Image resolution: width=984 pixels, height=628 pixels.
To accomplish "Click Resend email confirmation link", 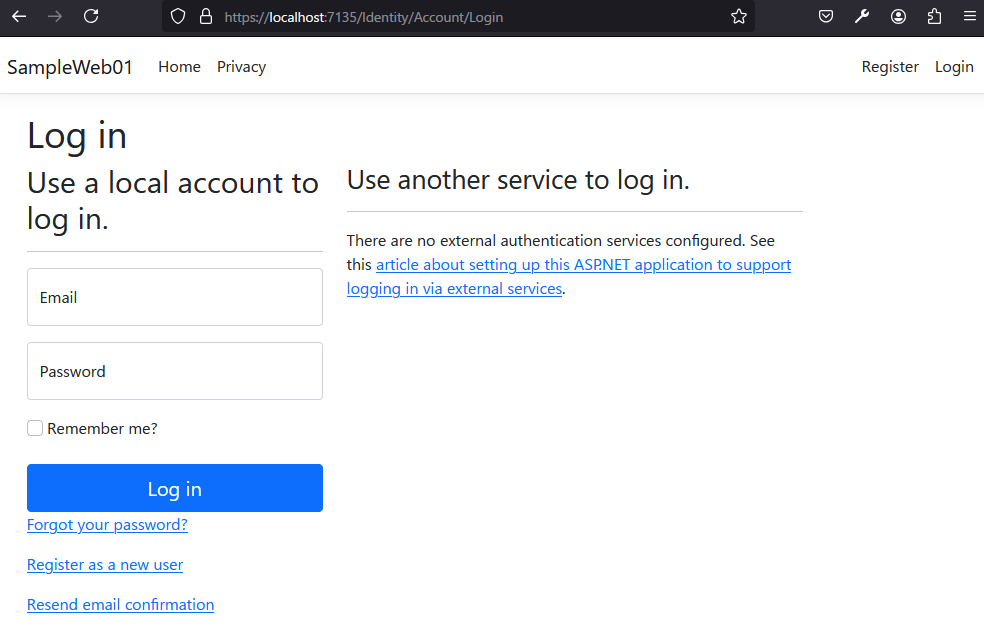I will pos(120,605).
